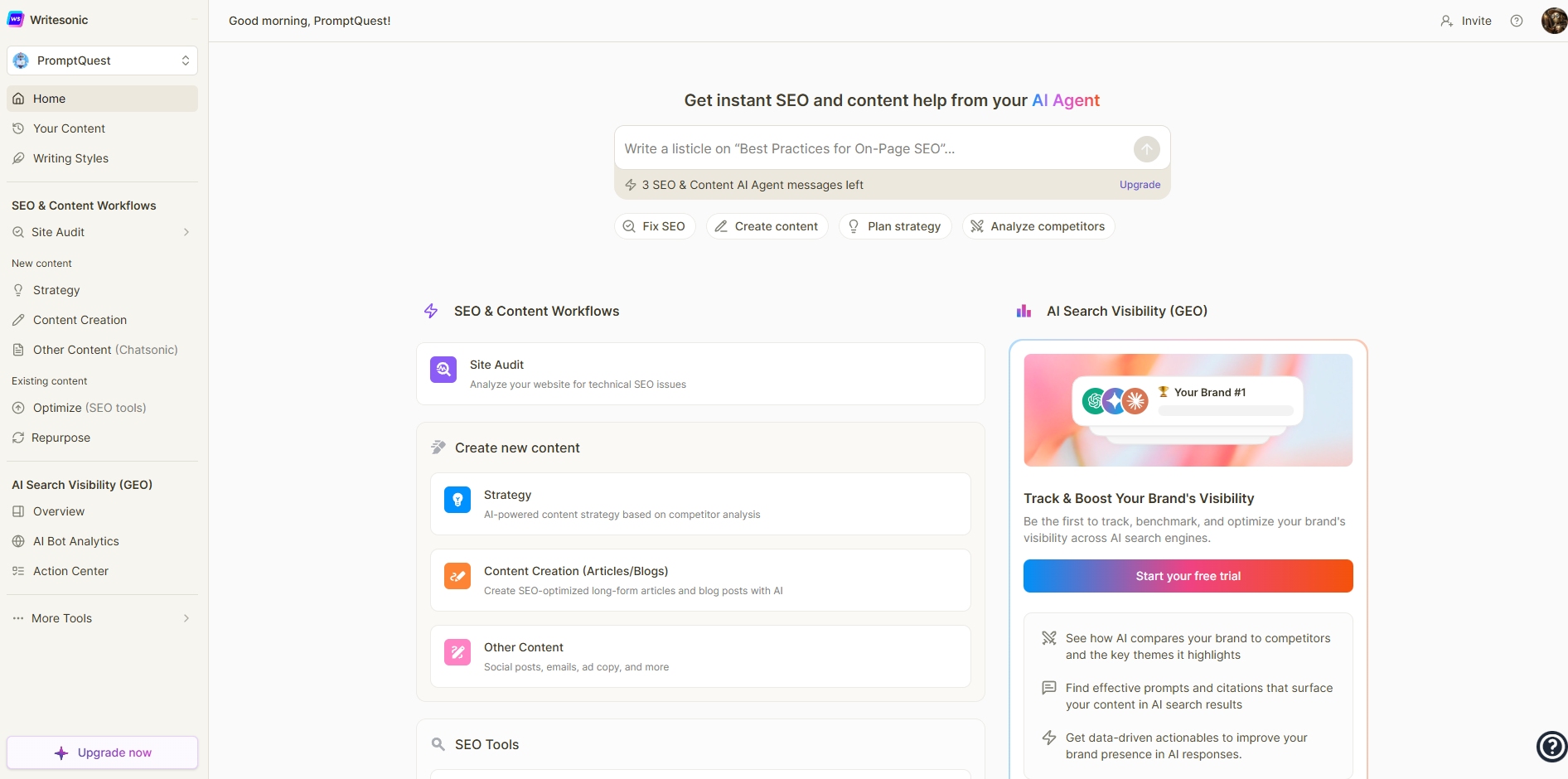This screenshot has height=779, width=1568.
Task: Expand the Site Audit sidebar chevron
Action: pyautogui.click(x=186, y=232)
